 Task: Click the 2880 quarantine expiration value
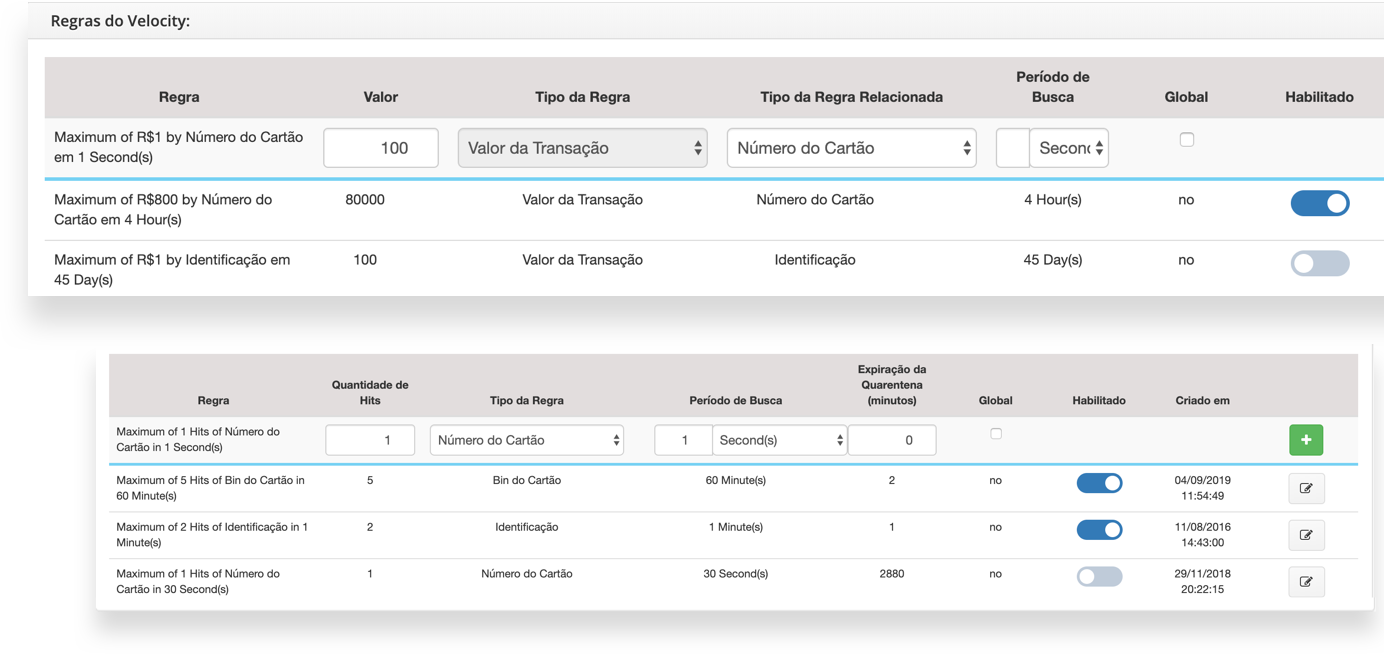(892, 574)
